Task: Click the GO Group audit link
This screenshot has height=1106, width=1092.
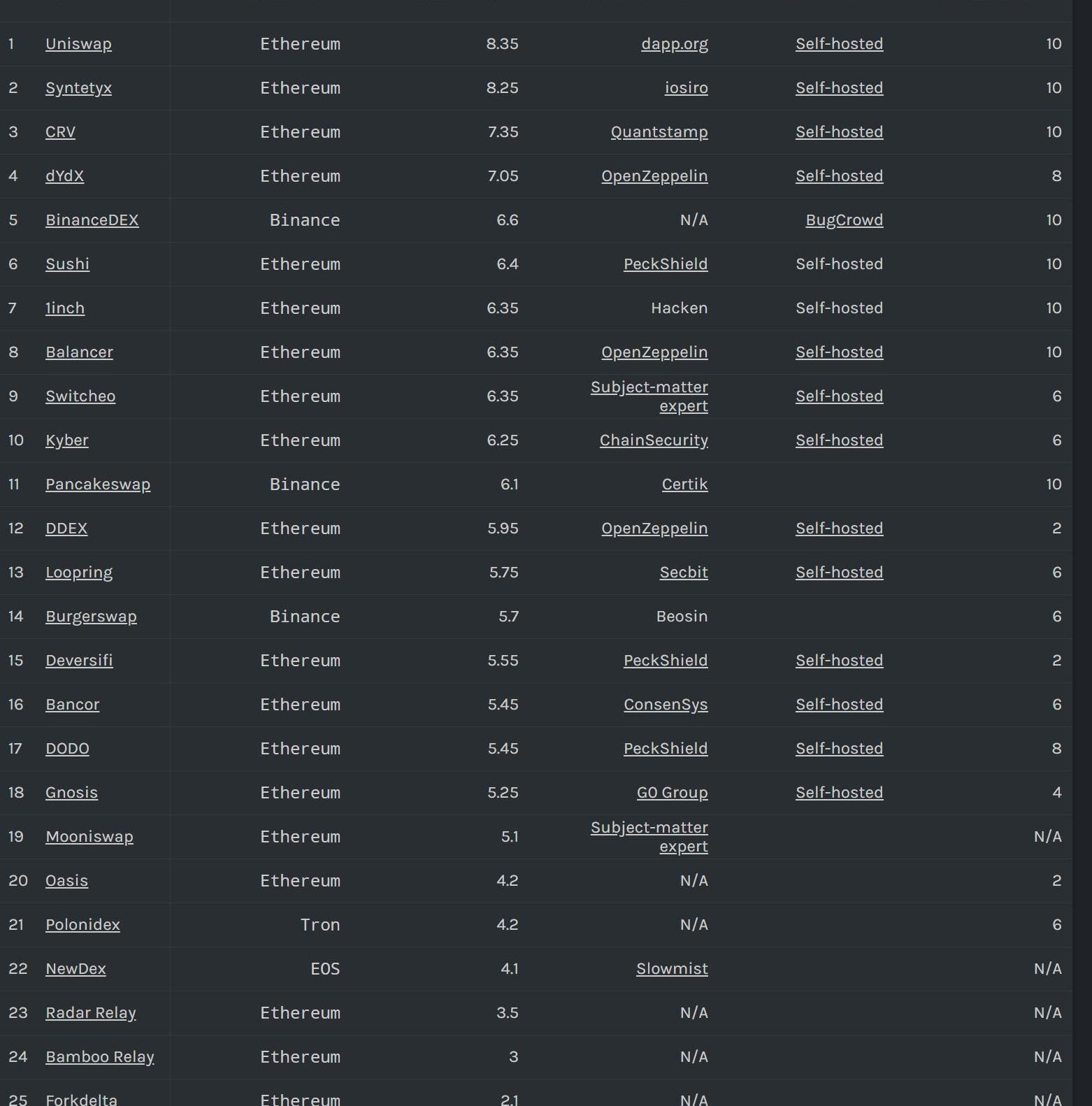Action: pyautogui.click(x=672, y=793)
